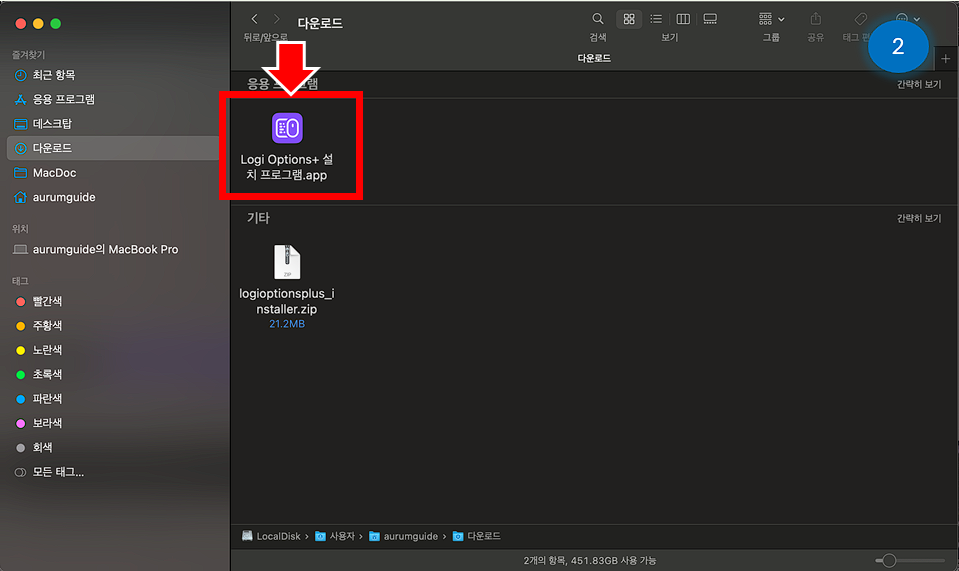Switch to column view
Viewport: 959px width, 571px height.
pos(683,19)
